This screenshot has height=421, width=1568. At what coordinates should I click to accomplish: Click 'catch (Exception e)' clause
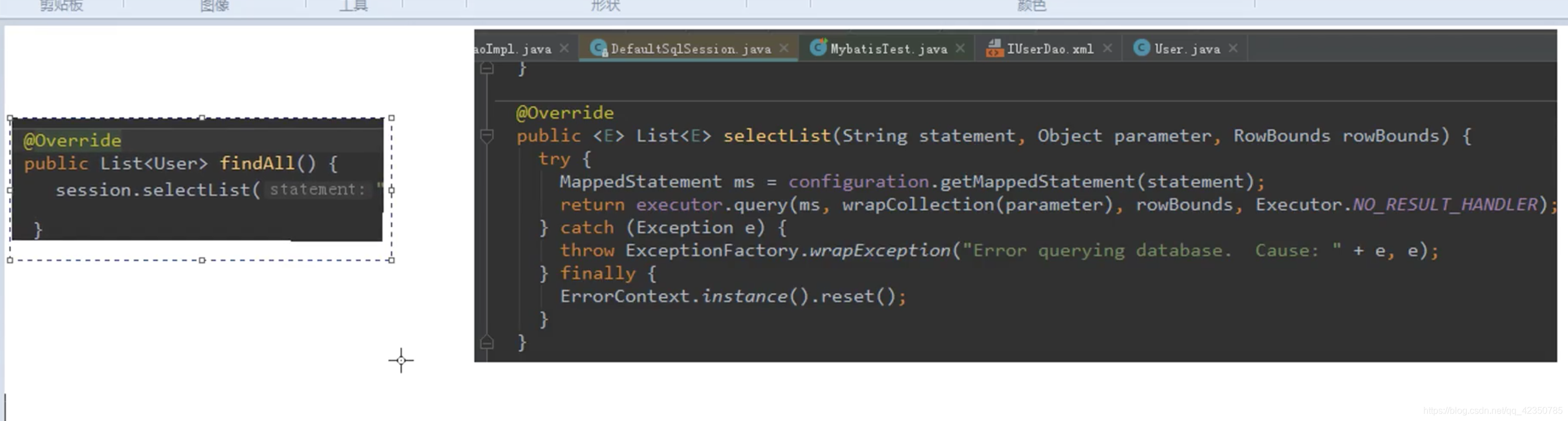tap(662, 228)
